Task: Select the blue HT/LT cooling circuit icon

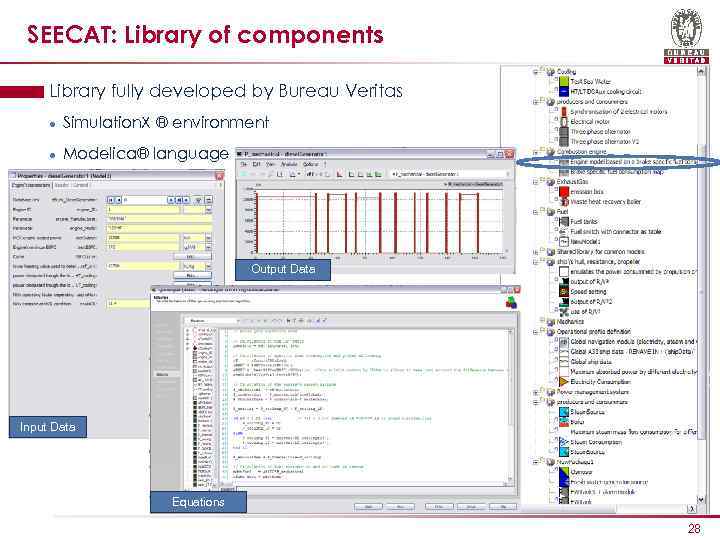Action: click(564, 91)
